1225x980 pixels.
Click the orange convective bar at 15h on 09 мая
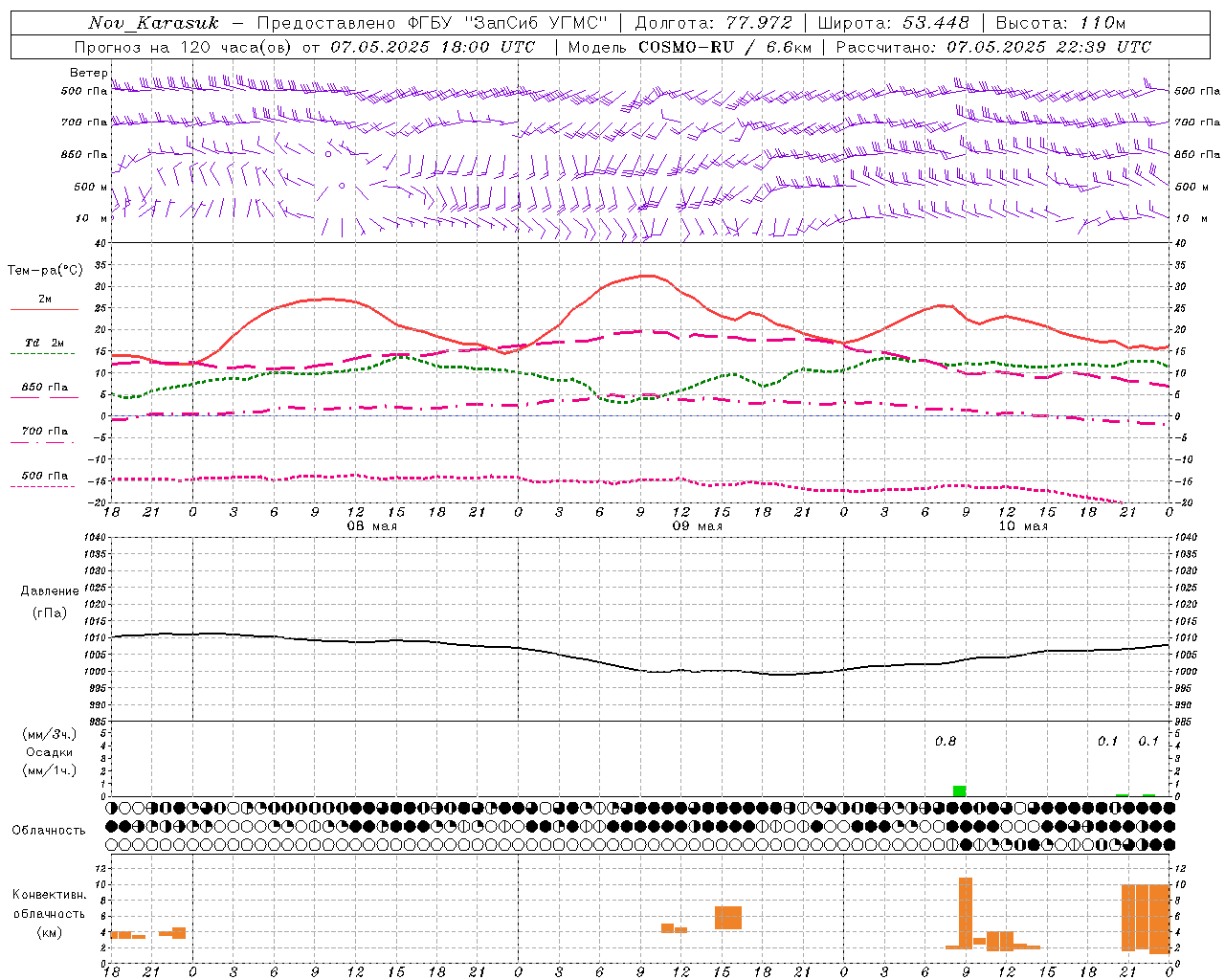click(x=728, y=918)
